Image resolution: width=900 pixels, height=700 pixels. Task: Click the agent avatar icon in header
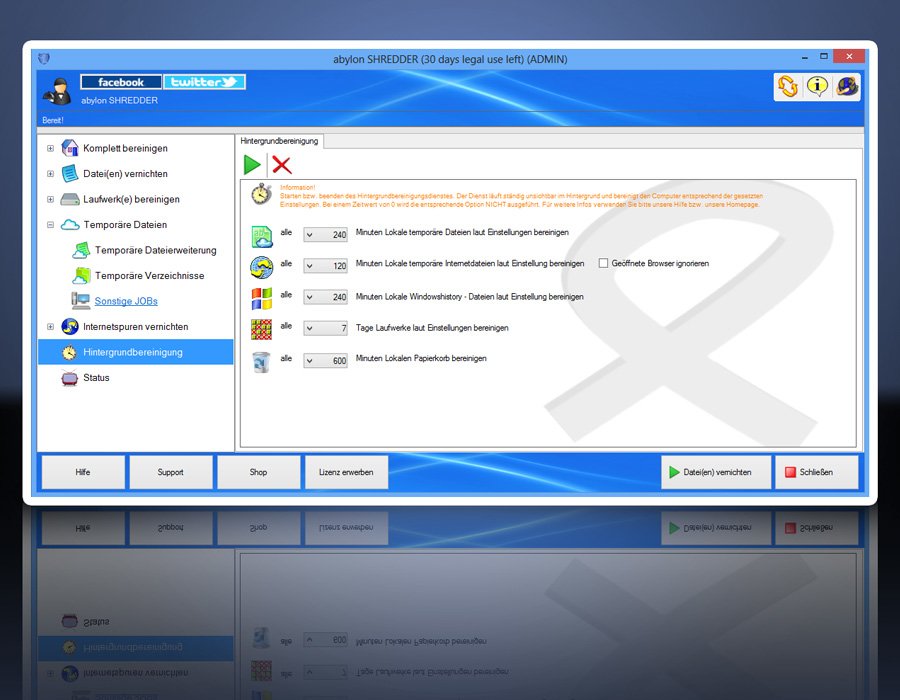point(57,92)
